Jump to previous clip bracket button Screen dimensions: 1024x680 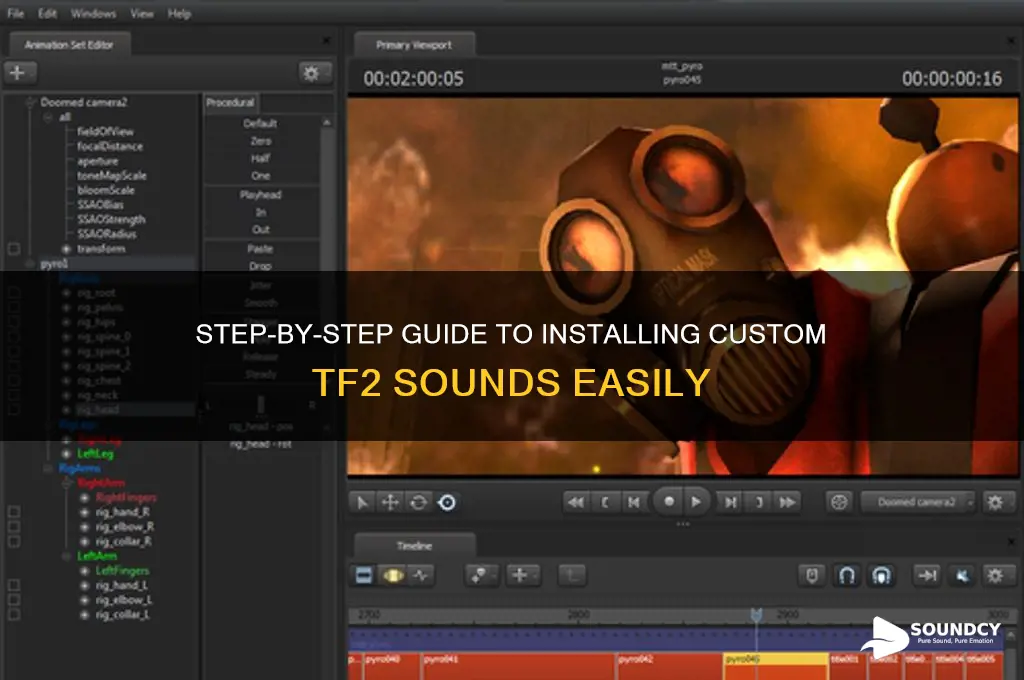pos(605,502)
